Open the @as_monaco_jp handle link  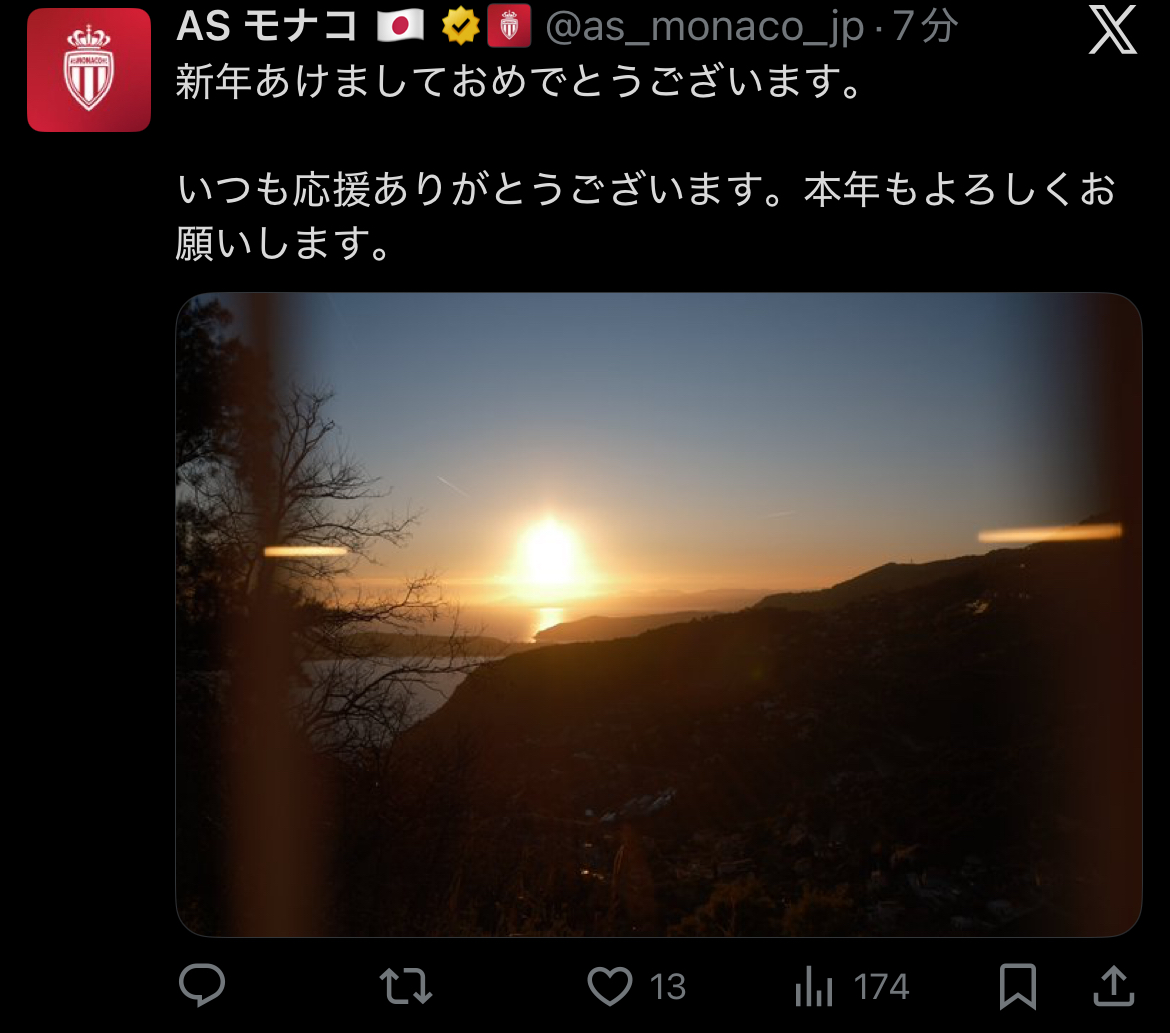704,27
